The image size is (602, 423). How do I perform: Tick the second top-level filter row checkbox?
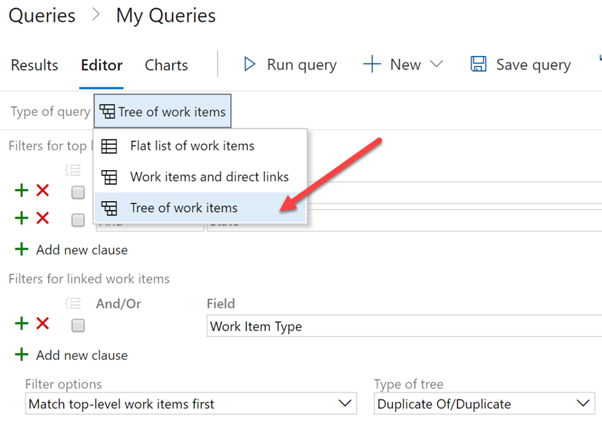coord(78,220)
